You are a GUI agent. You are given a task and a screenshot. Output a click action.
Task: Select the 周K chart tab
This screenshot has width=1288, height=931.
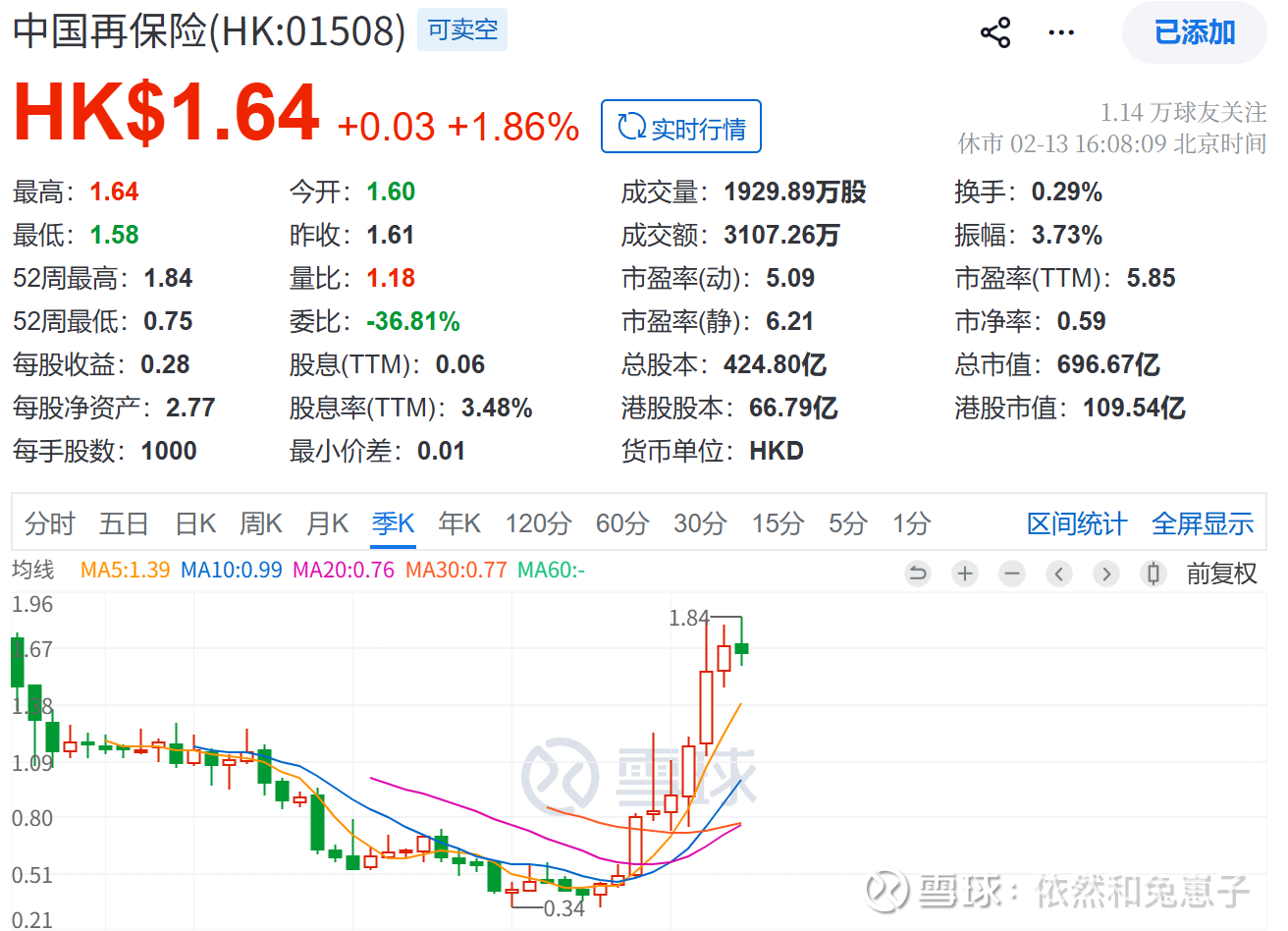[261, 524]
